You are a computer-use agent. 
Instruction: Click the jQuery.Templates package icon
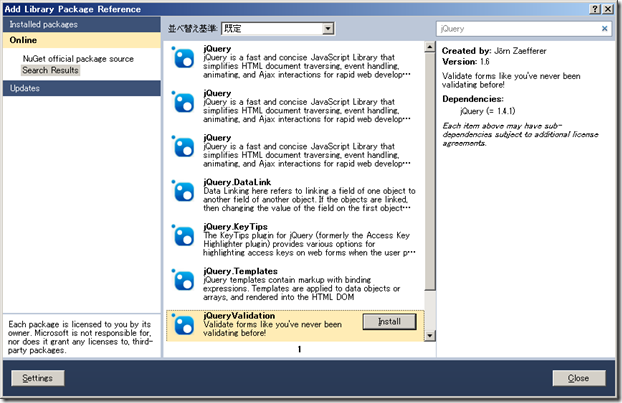(x=183, y=280)
